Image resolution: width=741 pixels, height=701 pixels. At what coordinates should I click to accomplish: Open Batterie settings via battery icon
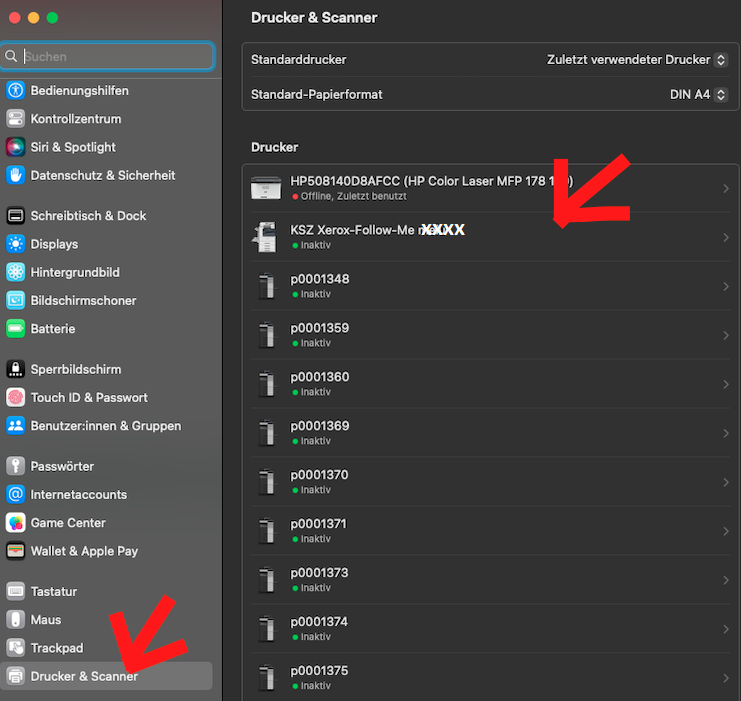coord(15,329)
